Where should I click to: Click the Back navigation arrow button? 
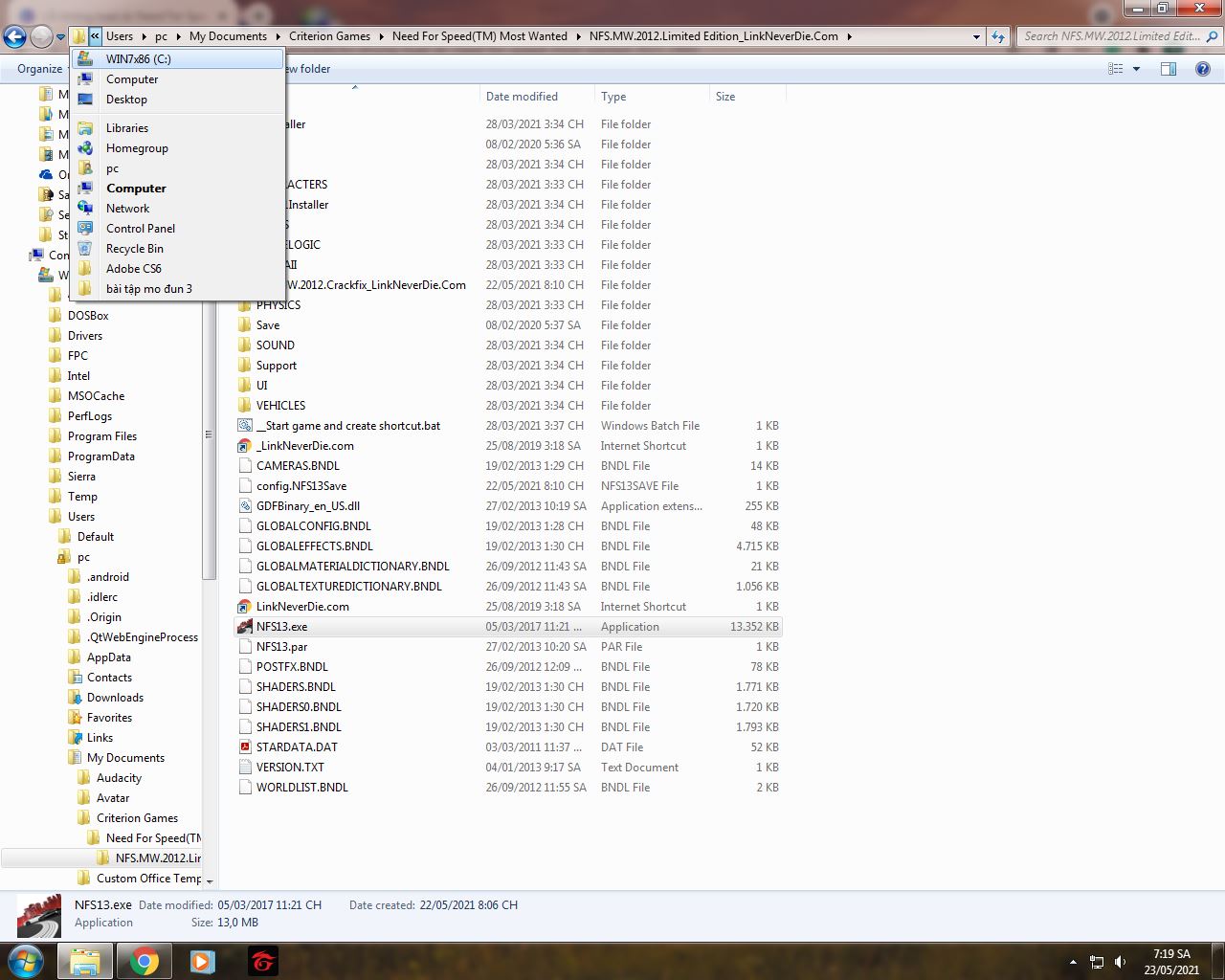coord(14,36)
